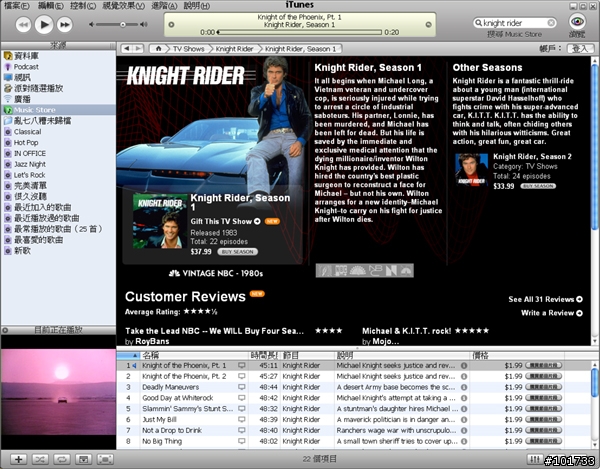
Task: Go forward in the store navigation
Action: pos(138,49)
